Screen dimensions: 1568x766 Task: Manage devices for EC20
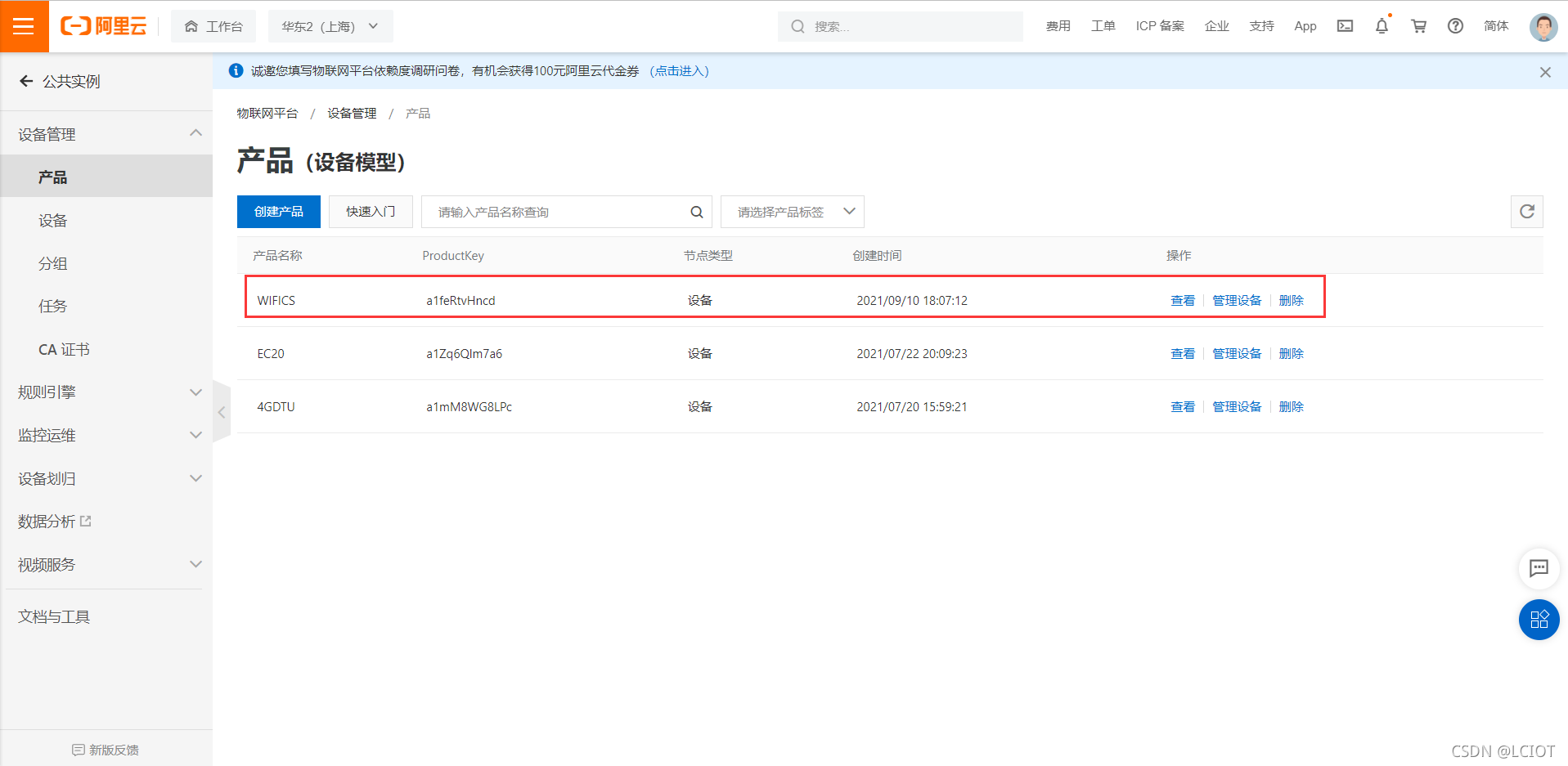click(1237, 353)
